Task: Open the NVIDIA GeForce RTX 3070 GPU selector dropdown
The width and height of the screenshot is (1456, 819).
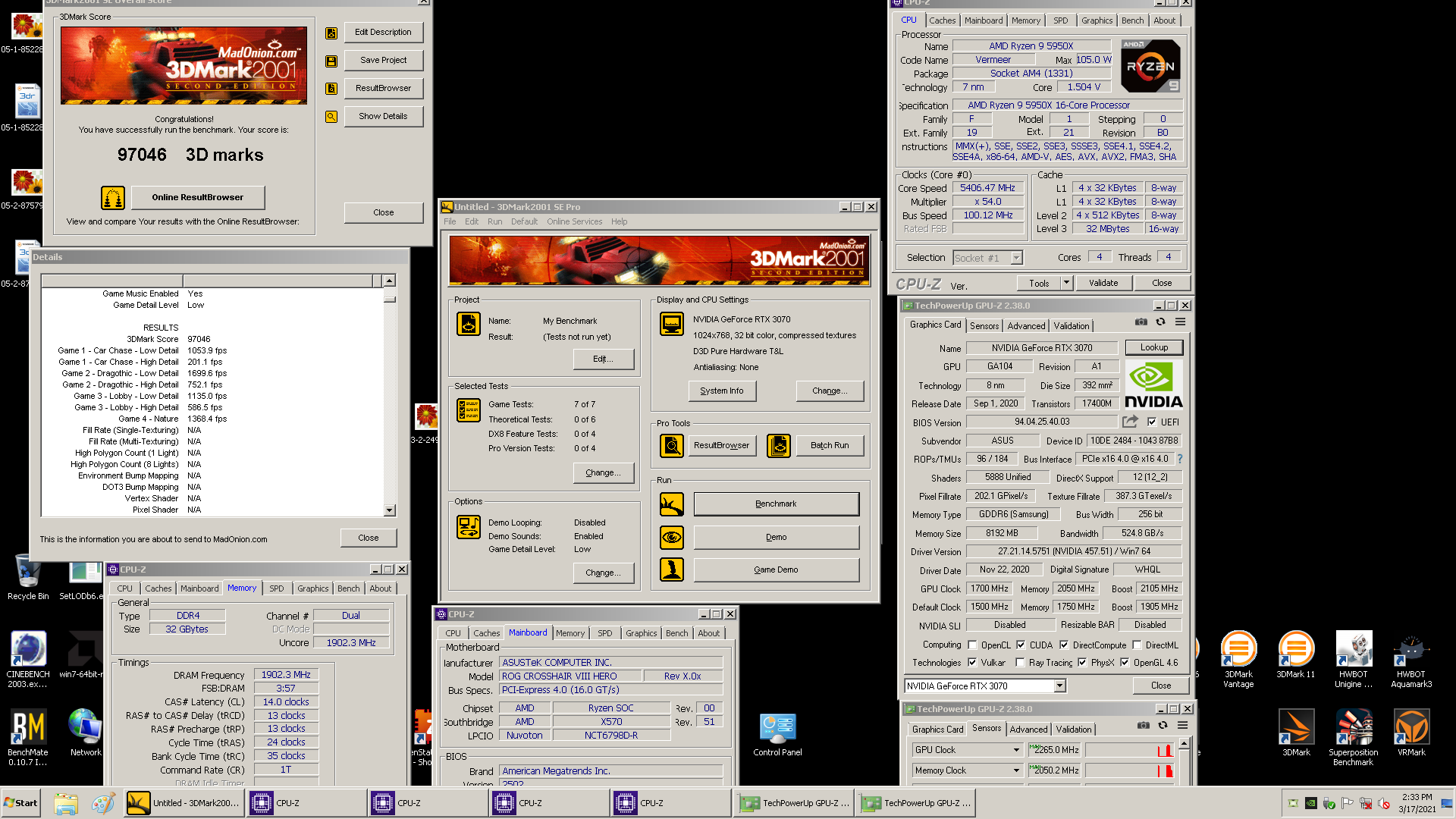Action: (1060, 686)
